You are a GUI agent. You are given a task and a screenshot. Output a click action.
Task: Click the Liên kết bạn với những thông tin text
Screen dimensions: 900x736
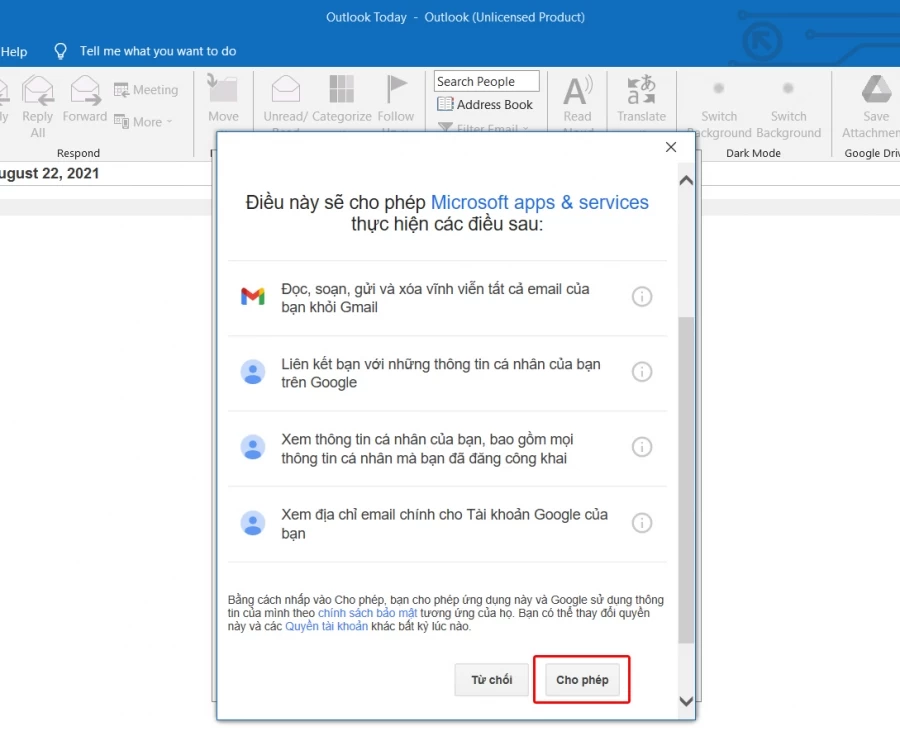[x=441, y=373]
